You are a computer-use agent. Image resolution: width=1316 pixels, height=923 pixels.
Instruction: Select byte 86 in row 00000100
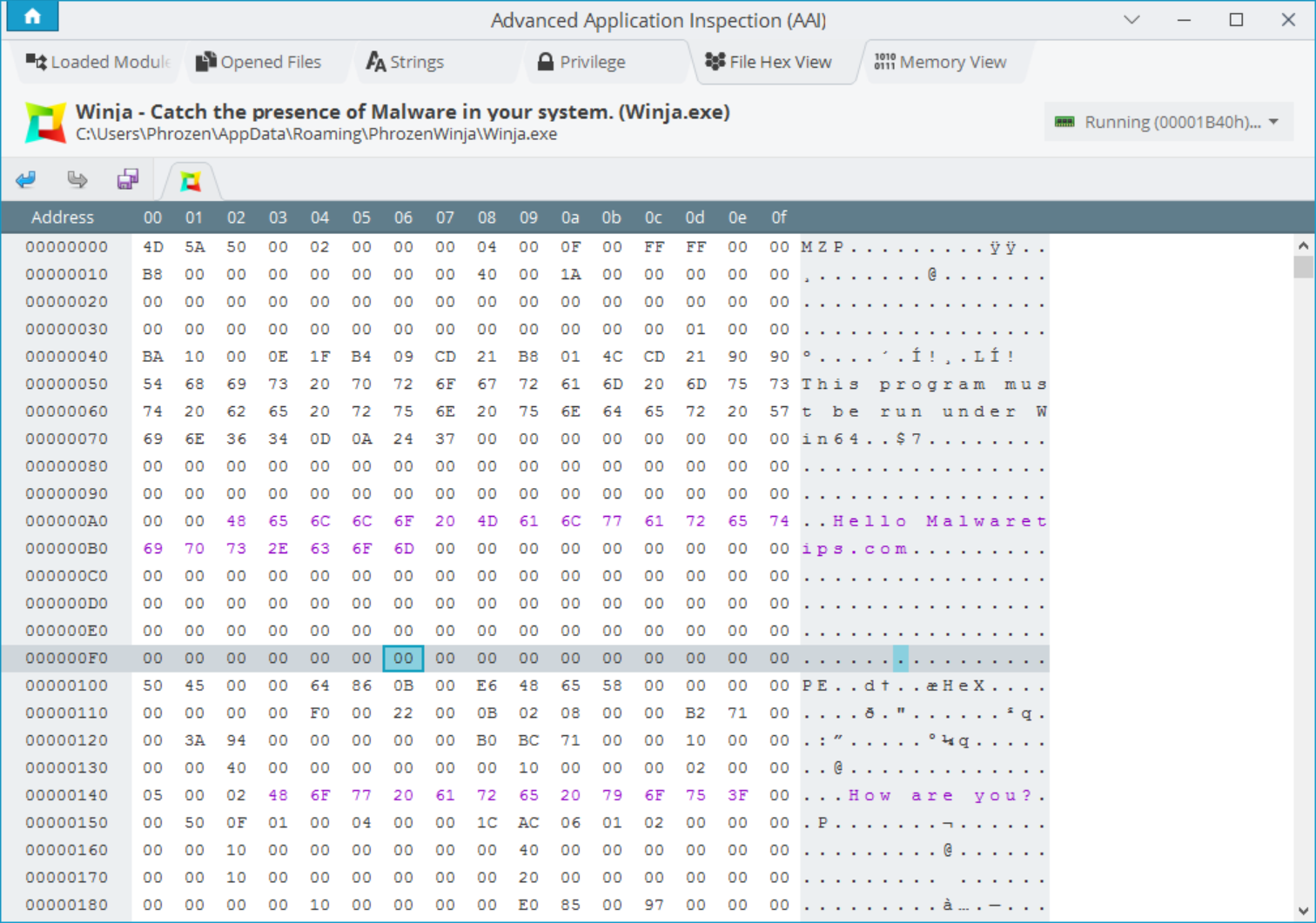point(361,686)
